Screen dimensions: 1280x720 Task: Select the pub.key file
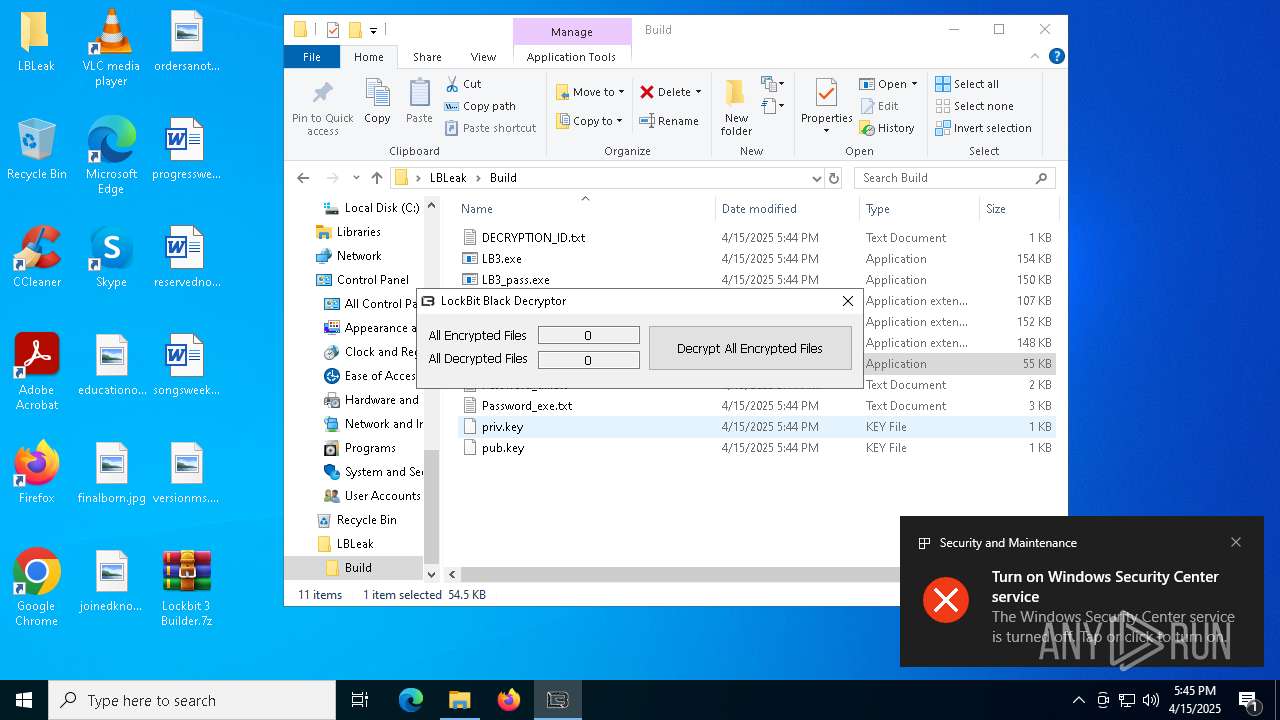click(502, 448)
